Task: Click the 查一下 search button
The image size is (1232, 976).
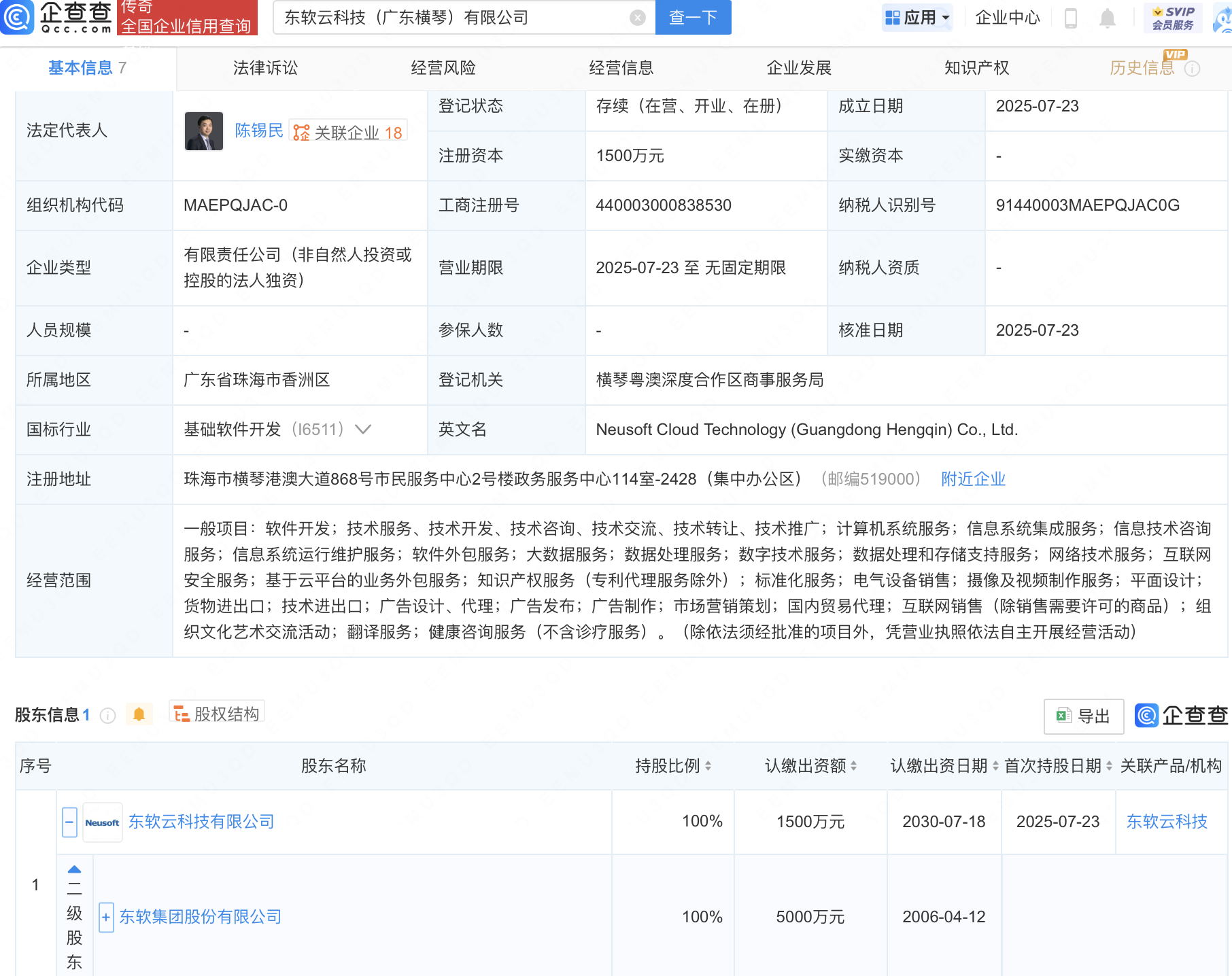Action: [693, 18]
